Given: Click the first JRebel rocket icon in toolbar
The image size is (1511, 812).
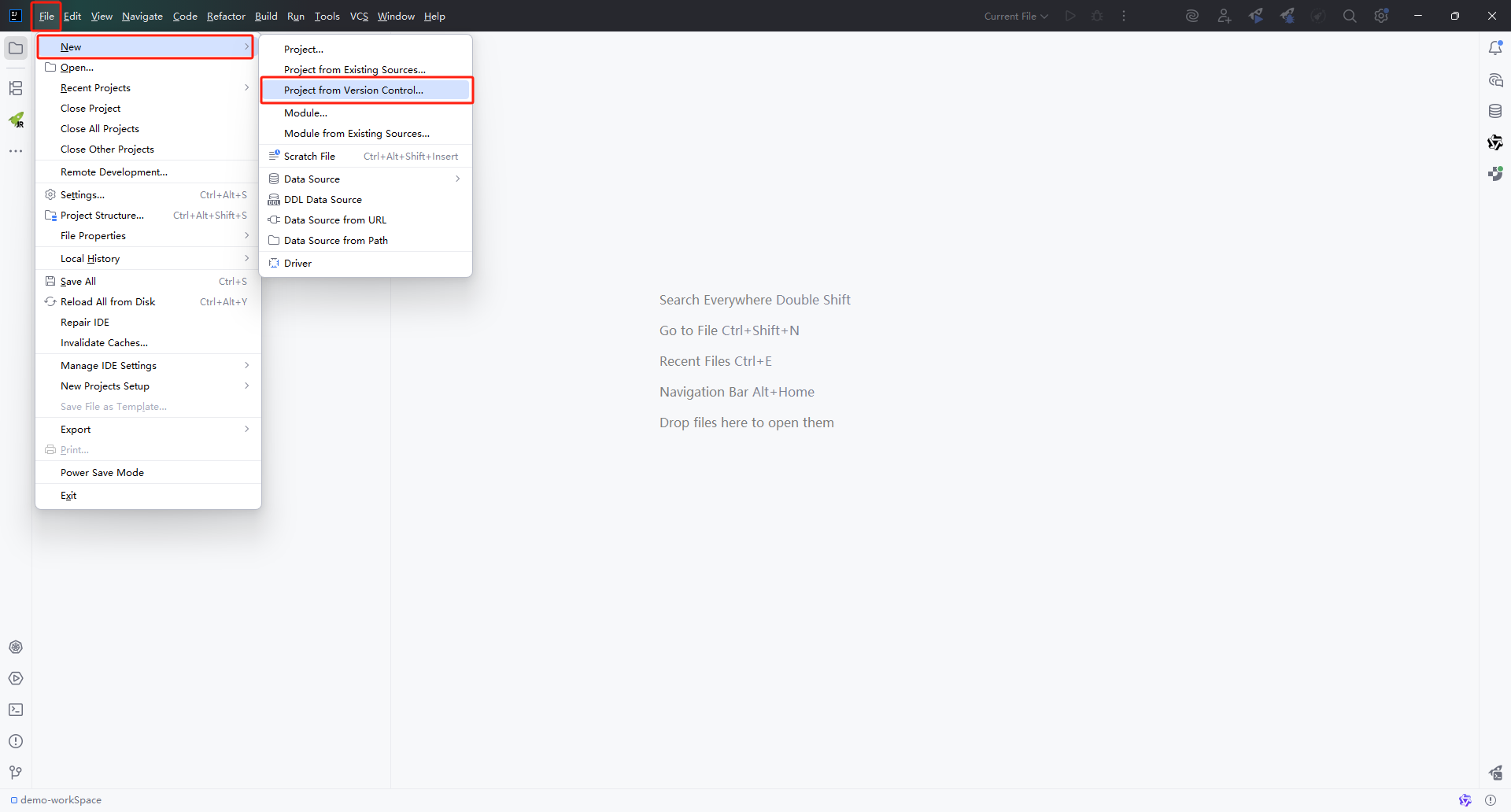Looking at the screenshot, I should pyautogui.click(x=1255, y=16).
